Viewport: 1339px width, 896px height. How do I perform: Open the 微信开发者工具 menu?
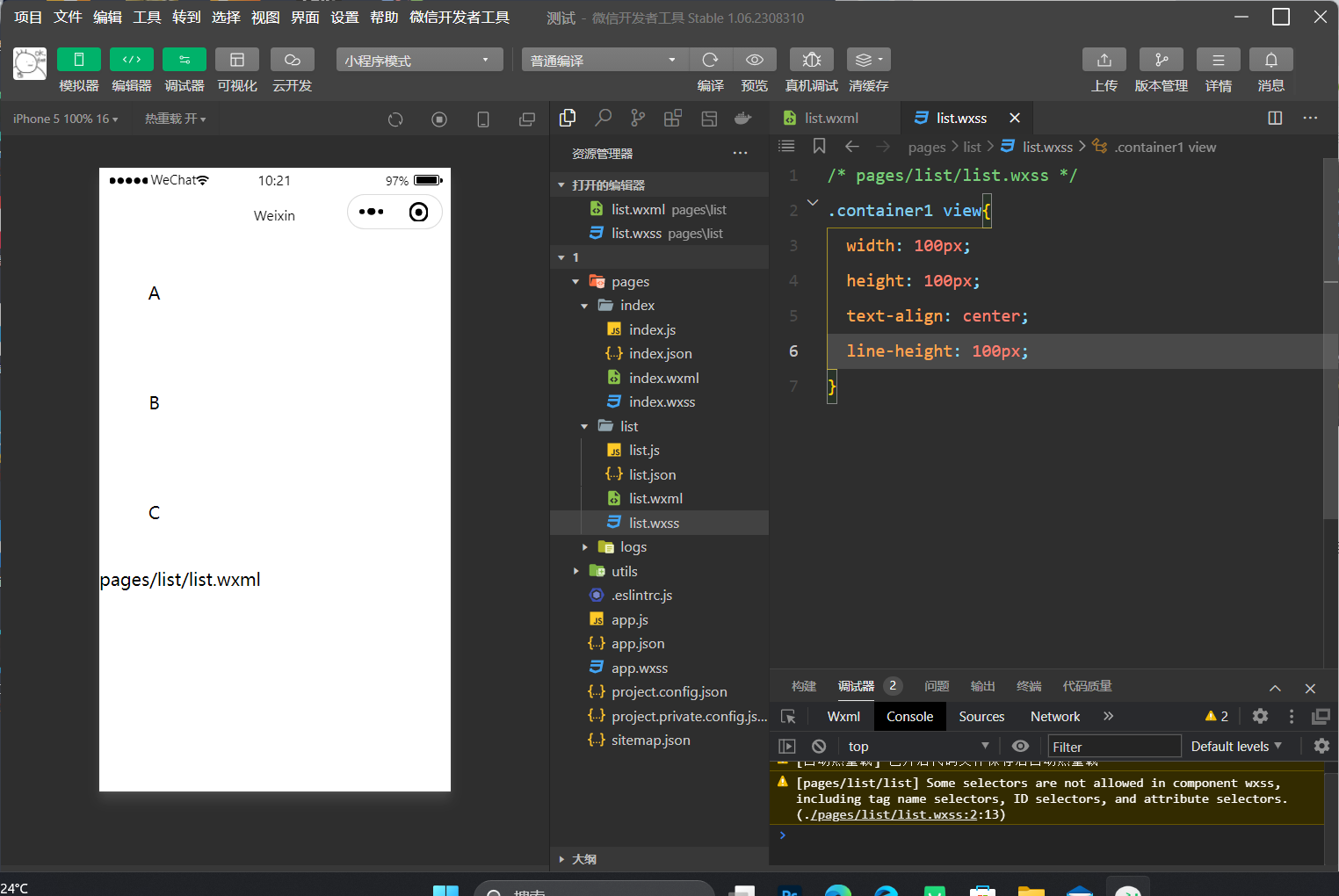tap(460, 18)
